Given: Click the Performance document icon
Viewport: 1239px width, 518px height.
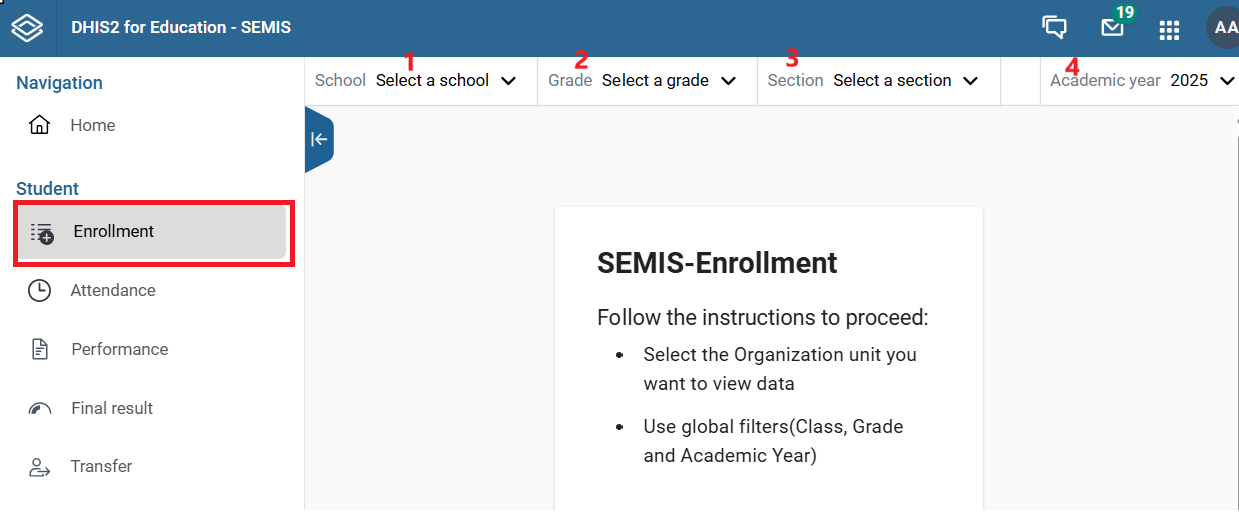Looking at the screenshot, I should tap(39, 349).
